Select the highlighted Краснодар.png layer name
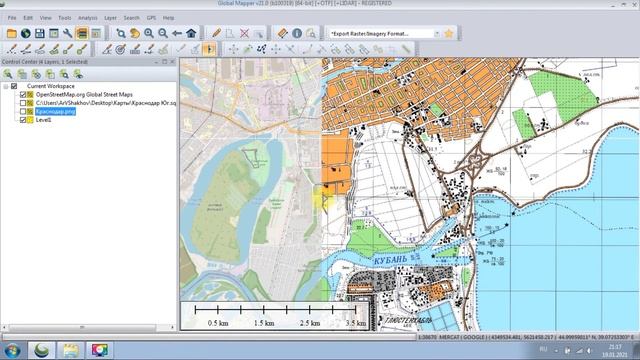The height and width of the screenshot is (360, 640). [x=56, y=111]
